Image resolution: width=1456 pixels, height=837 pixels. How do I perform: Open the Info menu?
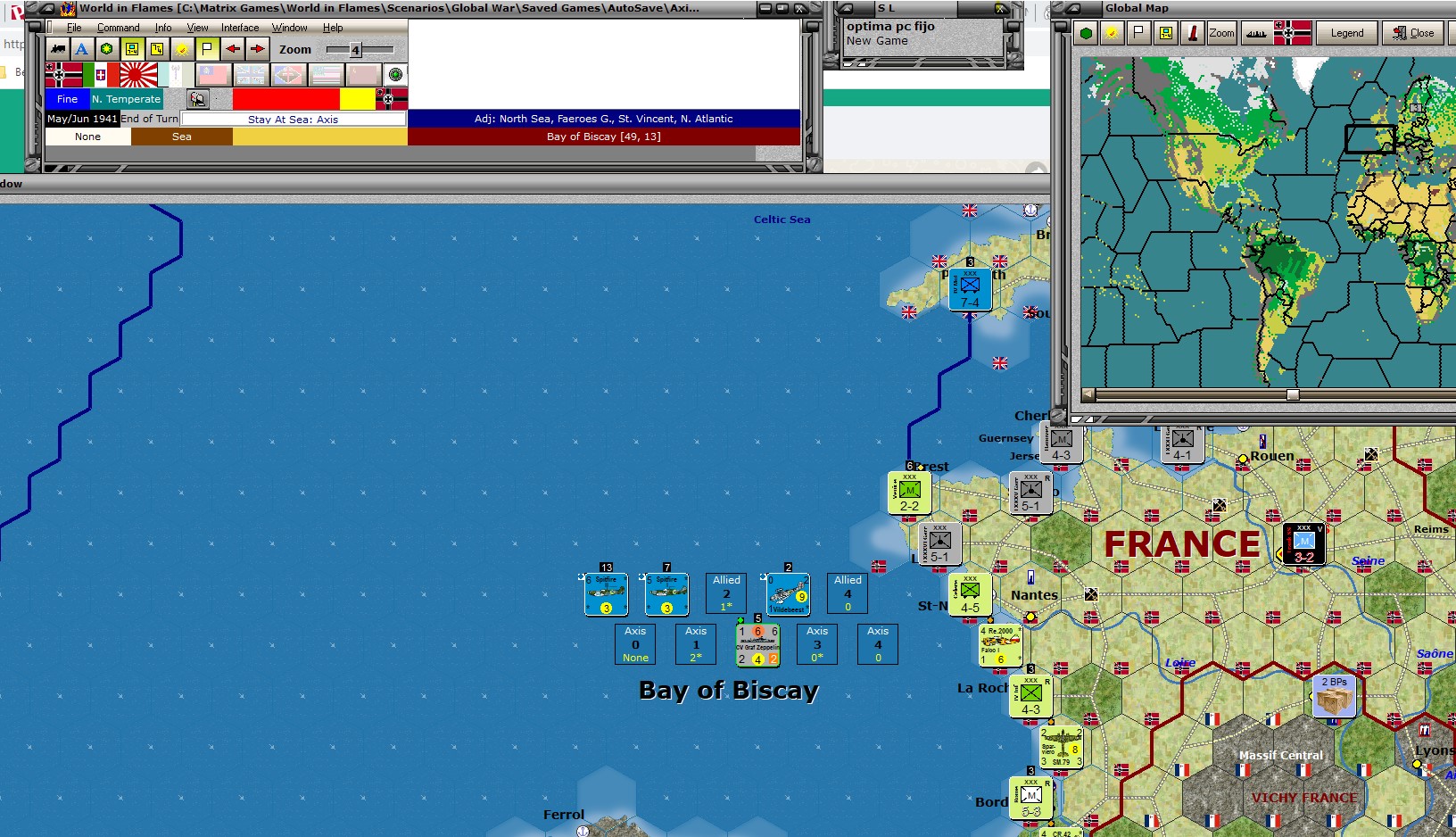[x=163, y=28]
